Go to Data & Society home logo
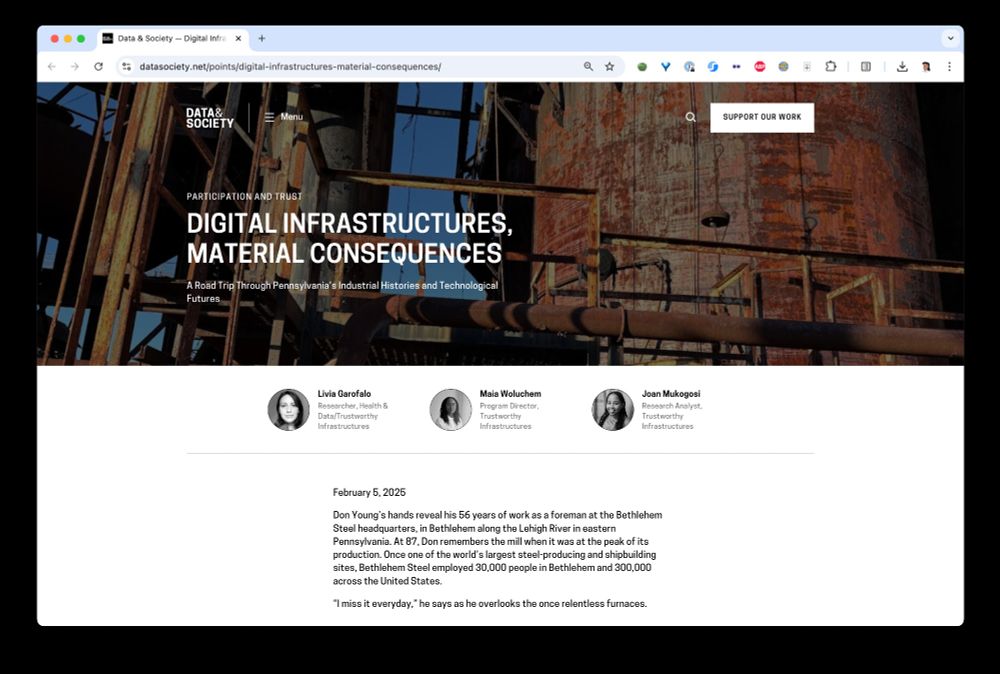 pos(210,117)
